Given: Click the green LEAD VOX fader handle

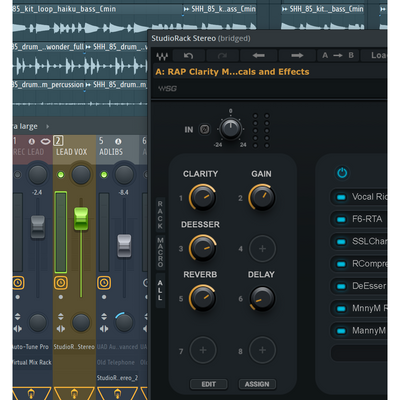Looking at the screenshot, I should 81,219.
